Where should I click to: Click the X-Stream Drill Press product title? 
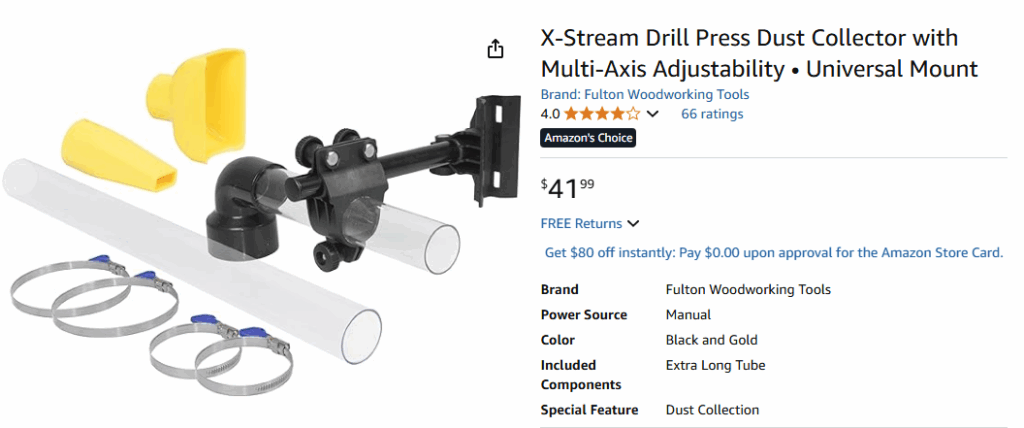click(759, 53)
